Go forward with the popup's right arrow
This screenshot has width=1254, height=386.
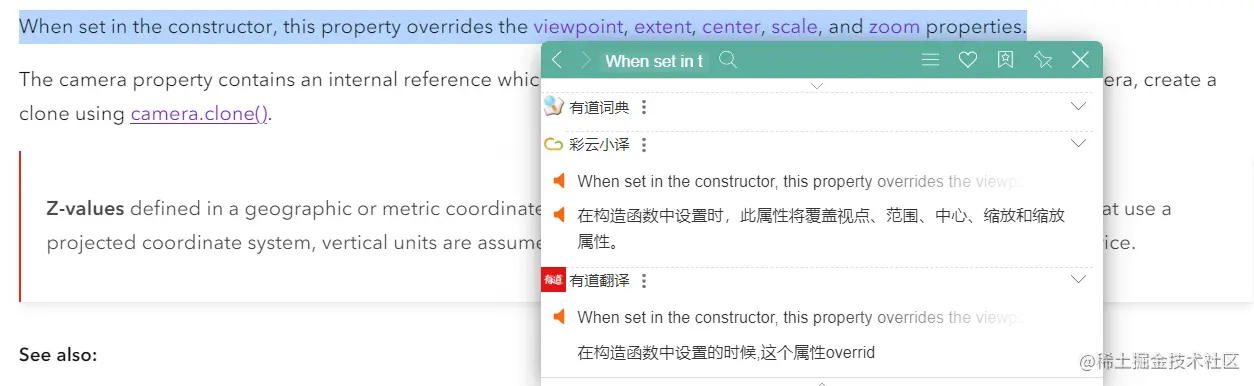coord(586,60)
